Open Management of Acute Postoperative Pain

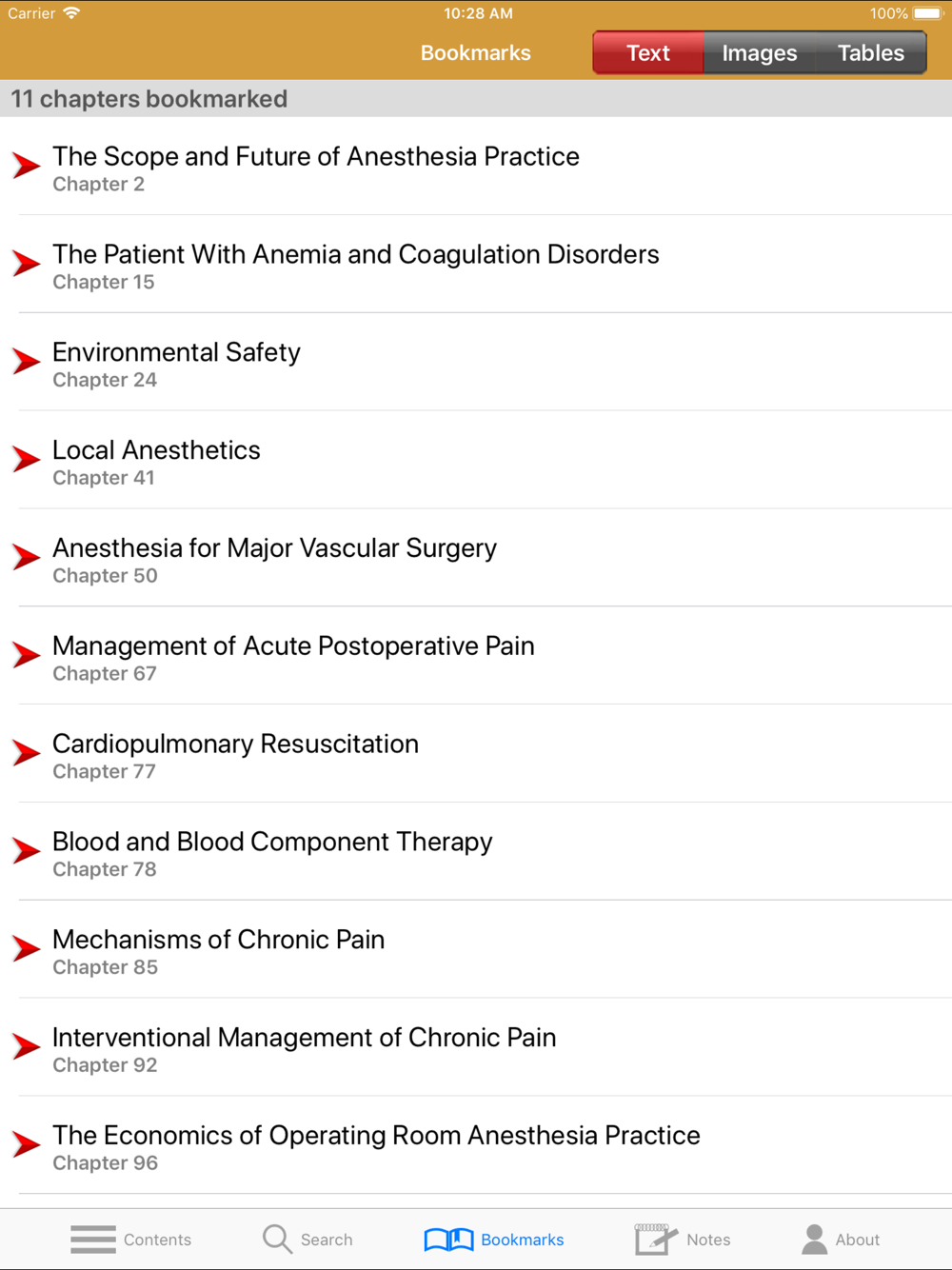(x=293, y=646)
